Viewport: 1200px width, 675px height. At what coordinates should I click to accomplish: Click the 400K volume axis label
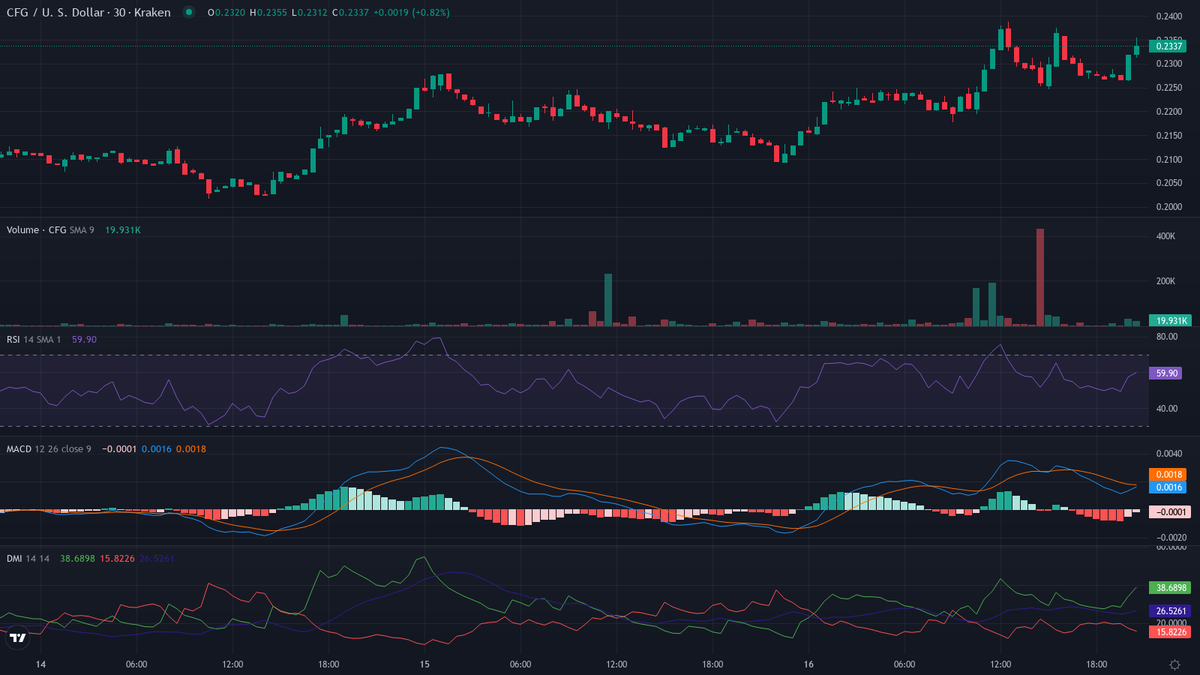point(1165,236)
